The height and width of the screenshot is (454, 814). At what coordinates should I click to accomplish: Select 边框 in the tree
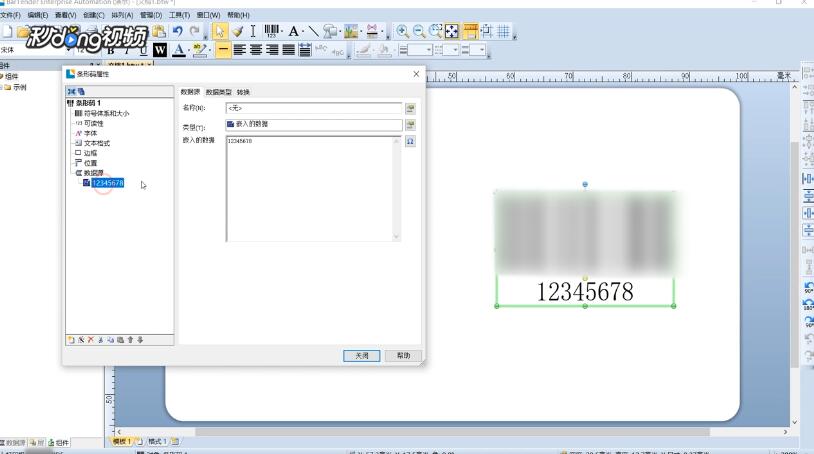pos(90,153)
